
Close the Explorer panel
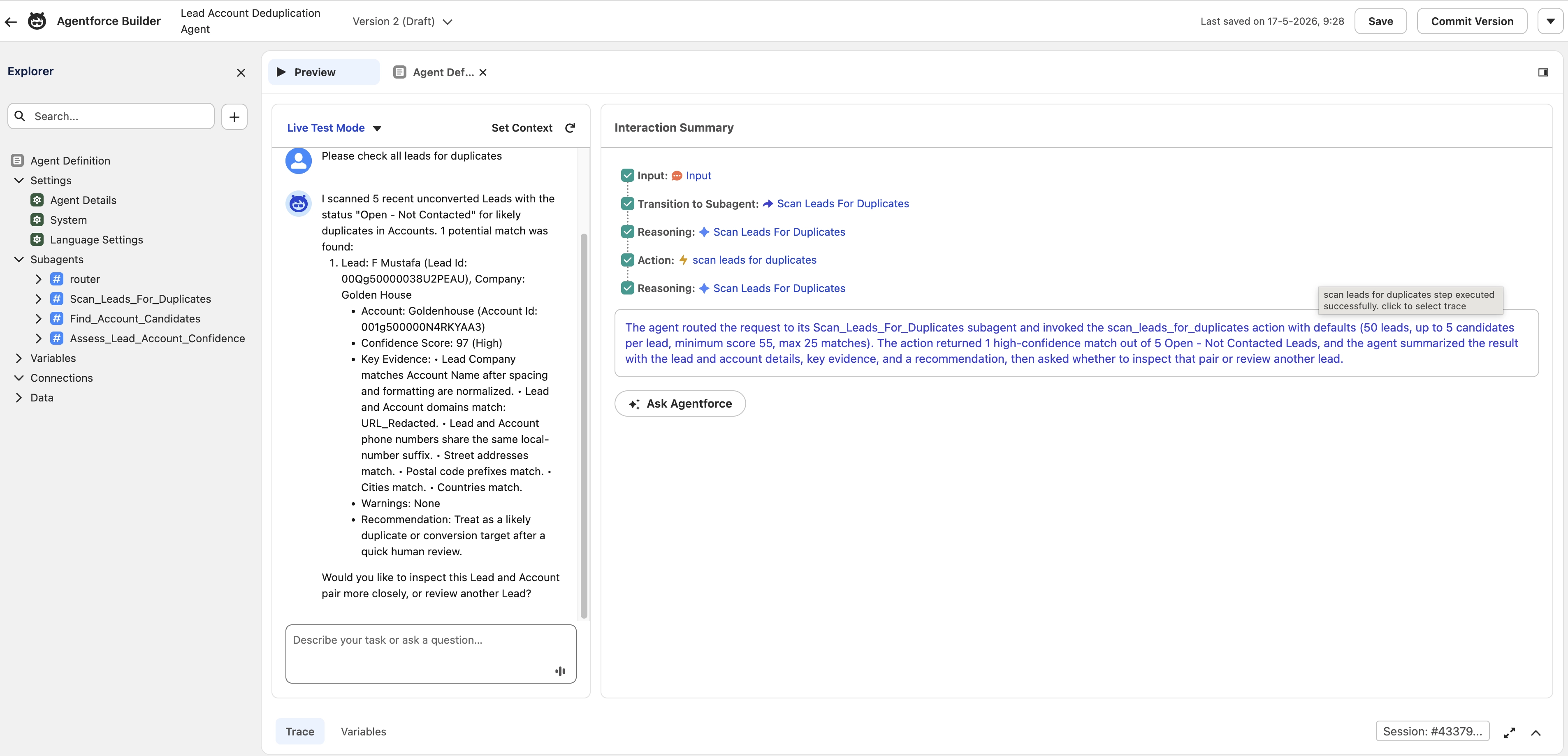[x=241, y=72]
